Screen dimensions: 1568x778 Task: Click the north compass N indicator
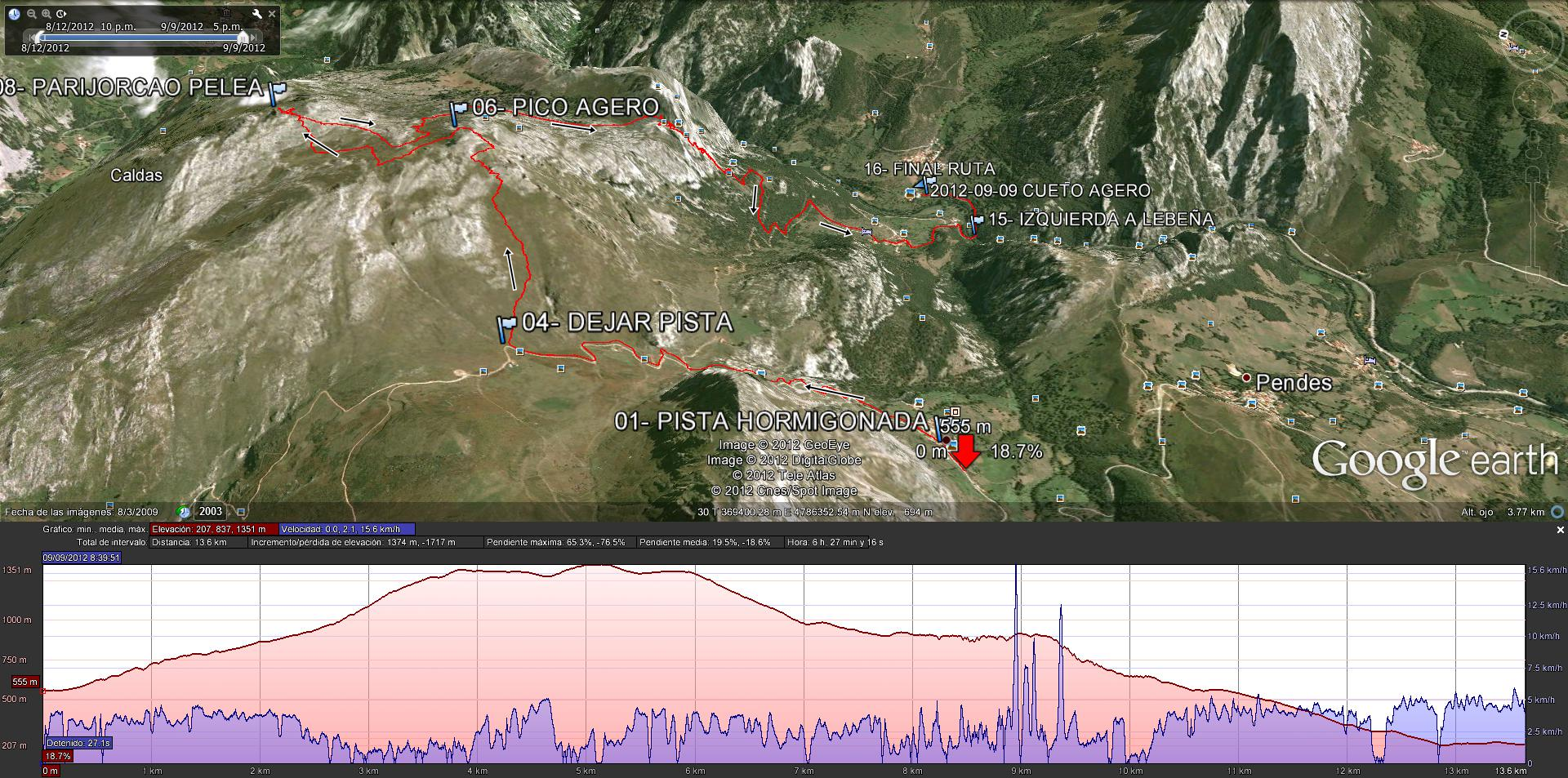1503,34
